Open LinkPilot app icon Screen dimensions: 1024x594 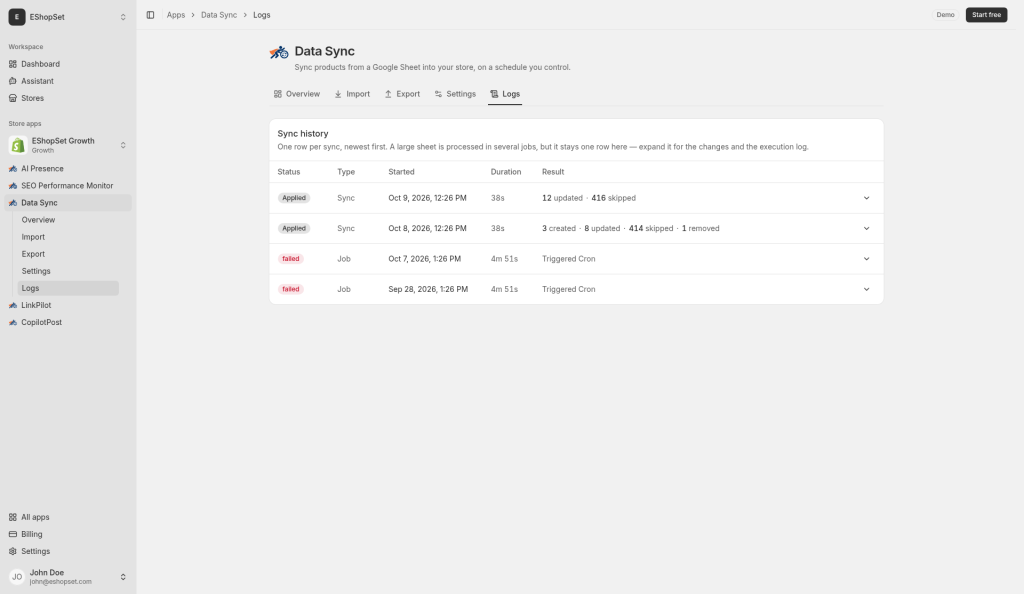(12, 305)
